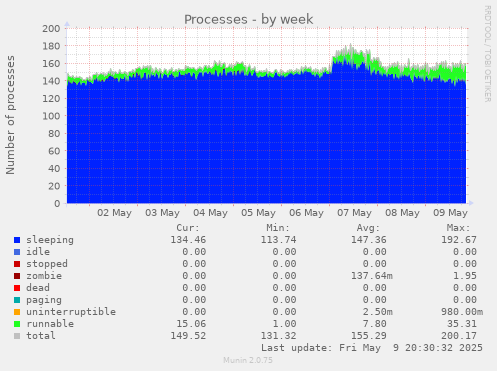
Task: Click the '08 May' x-axis label
Action: [x=402, y=213]
